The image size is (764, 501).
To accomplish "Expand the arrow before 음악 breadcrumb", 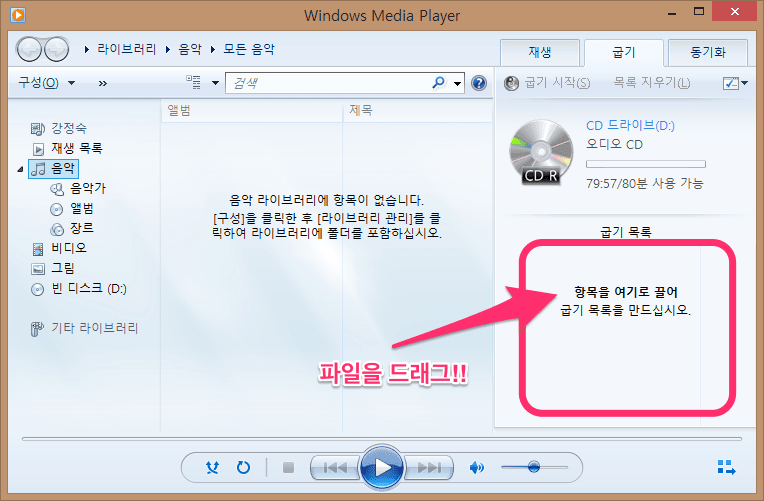I will click(x=168, y=49).
